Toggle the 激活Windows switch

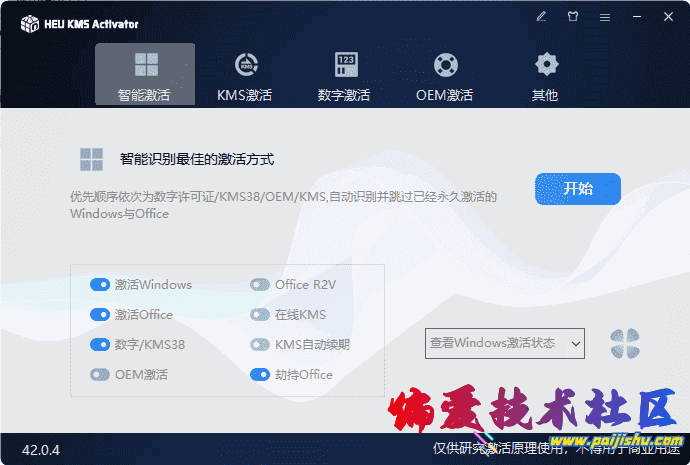(100, 285)
